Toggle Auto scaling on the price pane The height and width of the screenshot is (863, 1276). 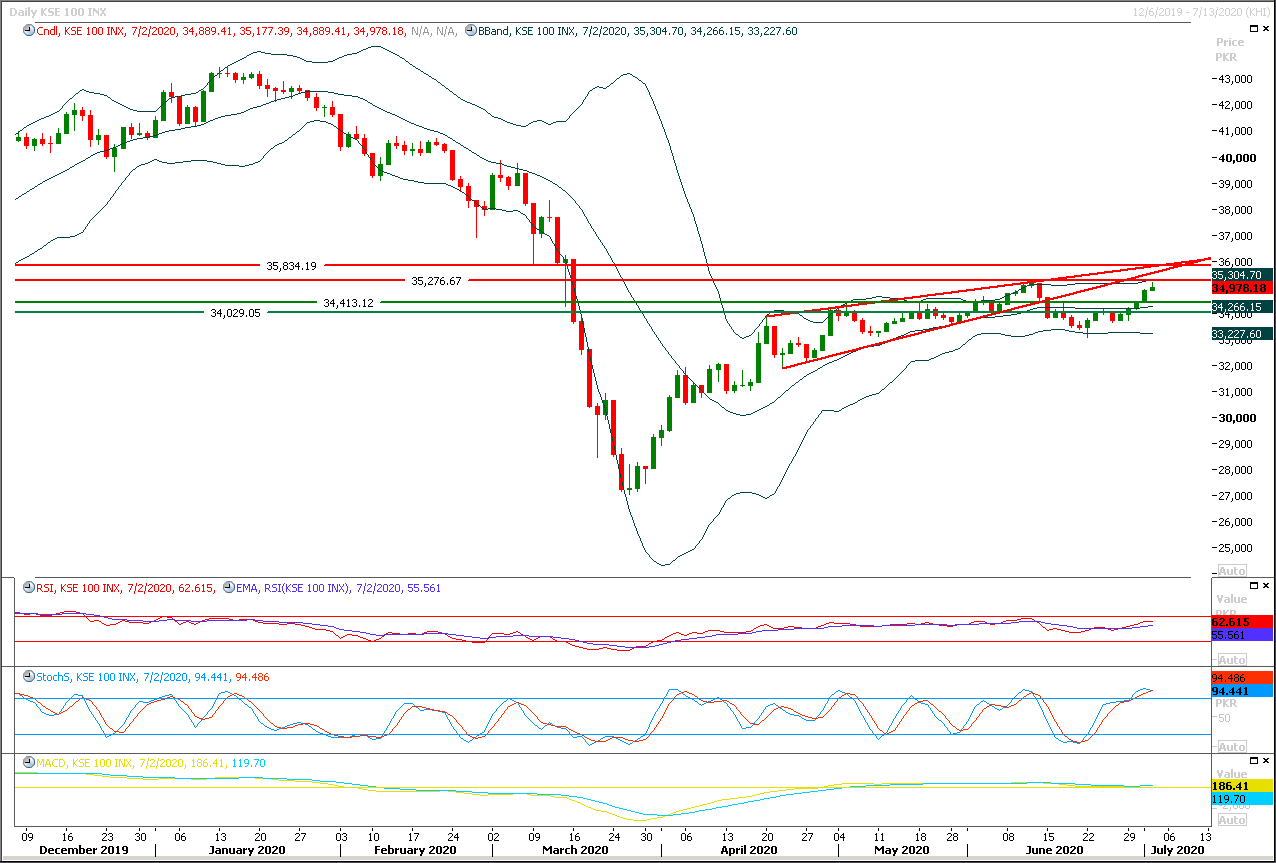(x=1231, y=571)
